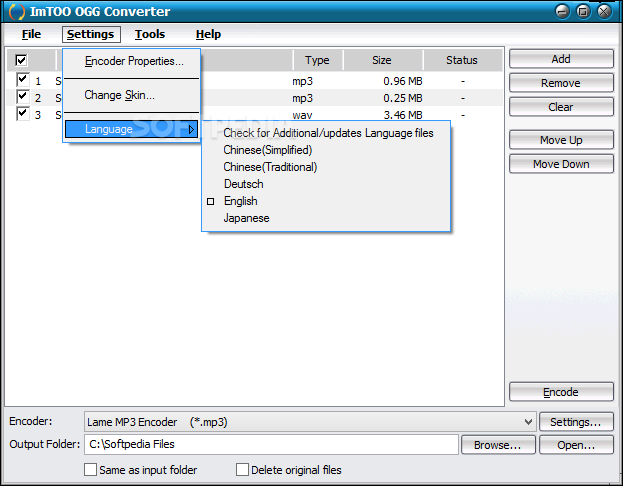
Task: Select Check for Additional/updates Language files
Action: (x=326, y=133)
